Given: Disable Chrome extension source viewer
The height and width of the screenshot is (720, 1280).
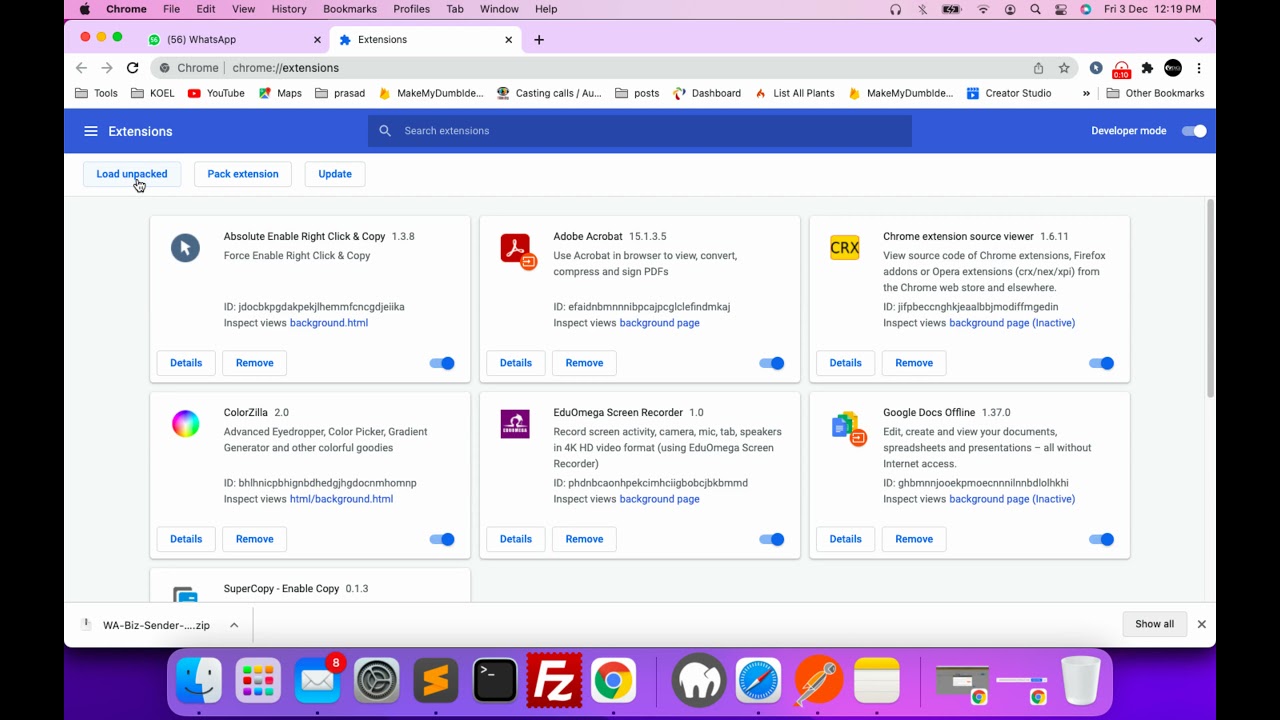Looking at the screenshot, I should [x=1101, y=363].
